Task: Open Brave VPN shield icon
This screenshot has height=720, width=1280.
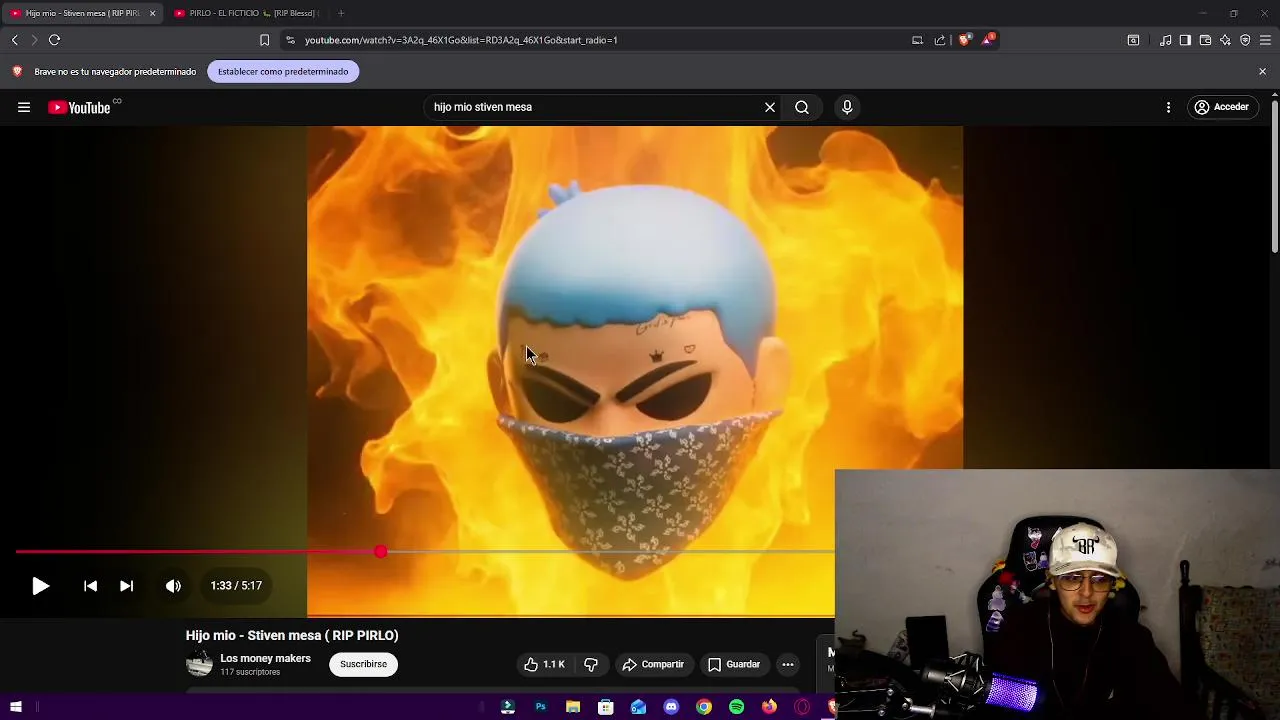Action: pos(1245,40)
